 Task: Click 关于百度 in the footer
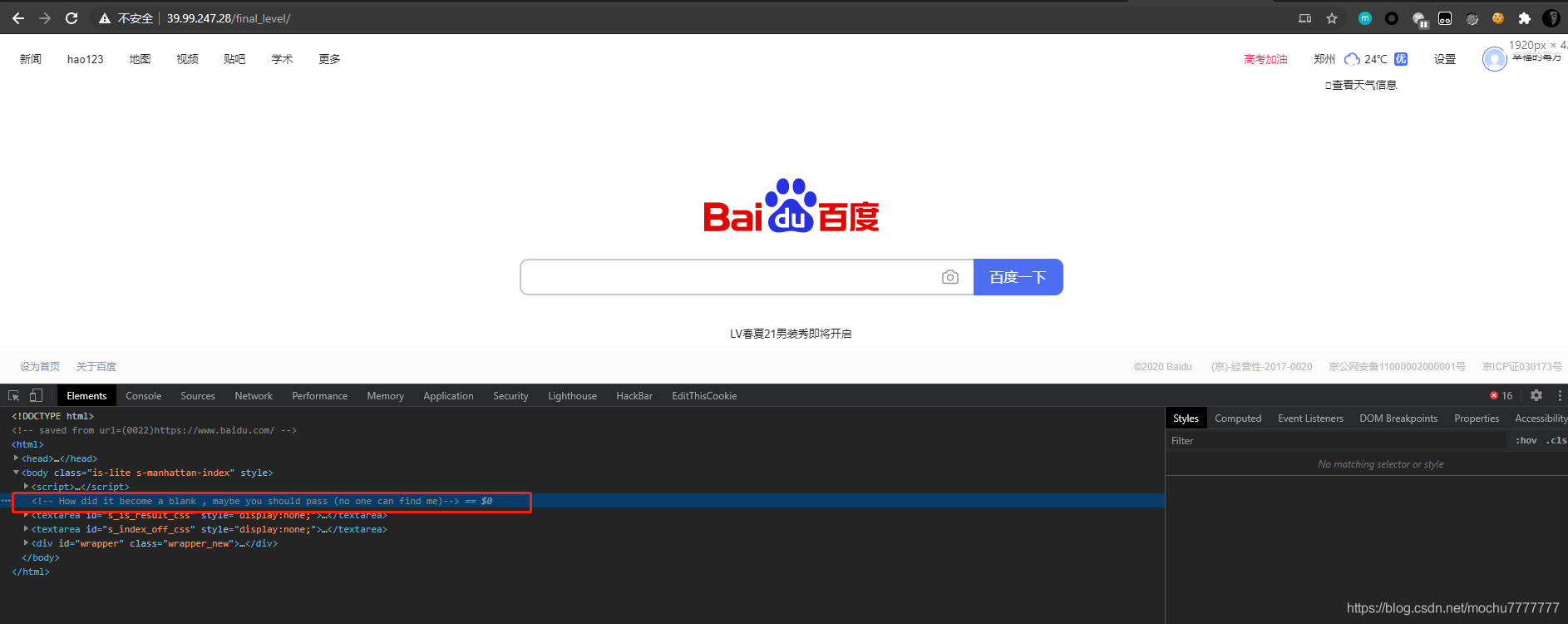click(96, 367)
